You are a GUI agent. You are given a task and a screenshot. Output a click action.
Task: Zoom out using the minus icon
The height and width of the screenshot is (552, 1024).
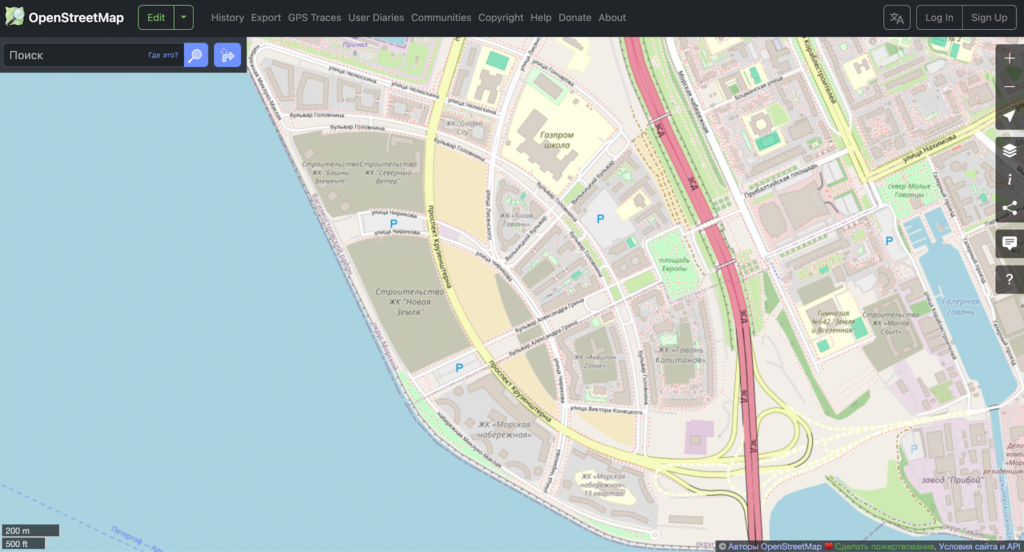tap(1009, 87)
